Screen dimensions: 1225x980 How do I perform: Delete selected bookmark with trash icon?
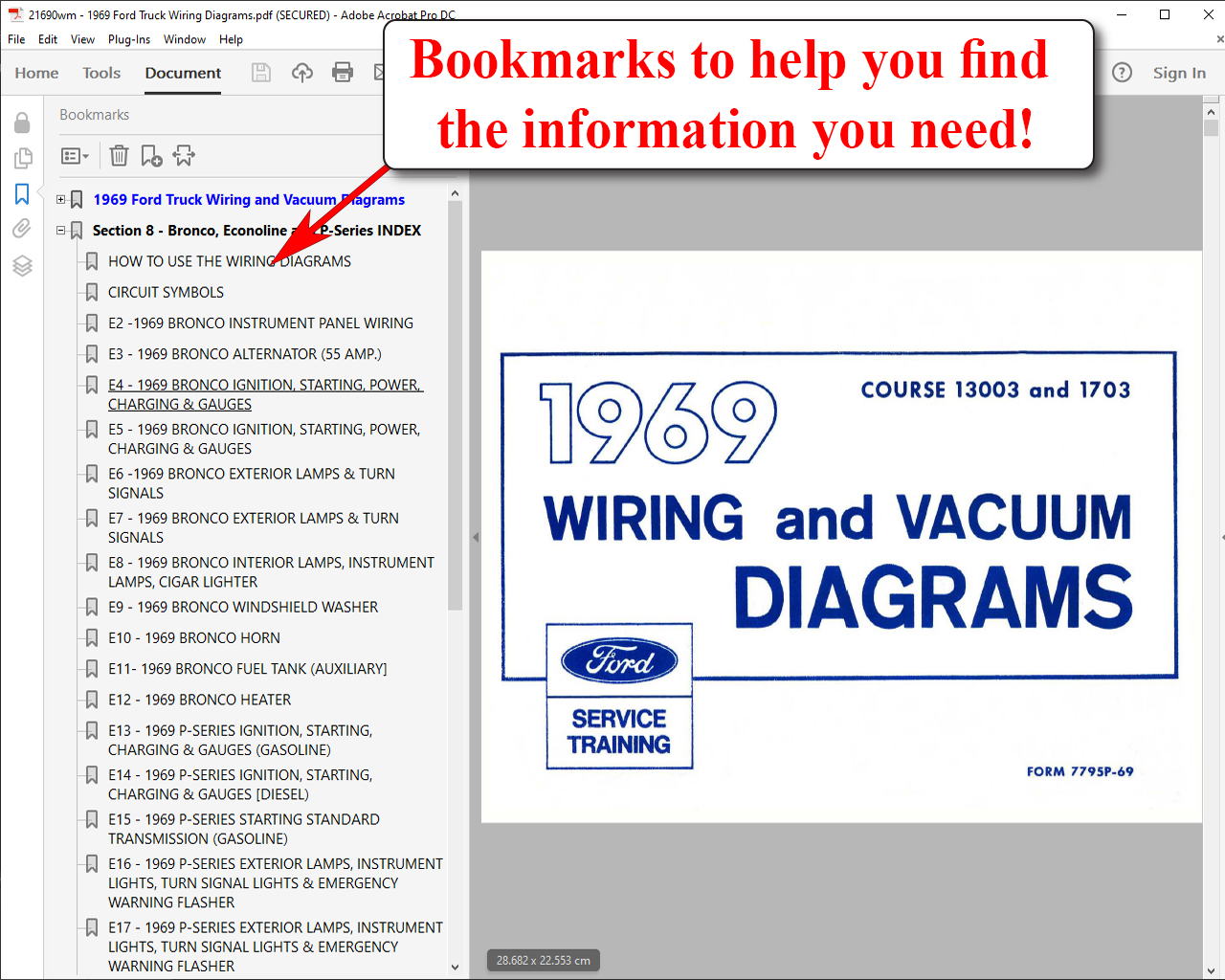coord(119,155)
